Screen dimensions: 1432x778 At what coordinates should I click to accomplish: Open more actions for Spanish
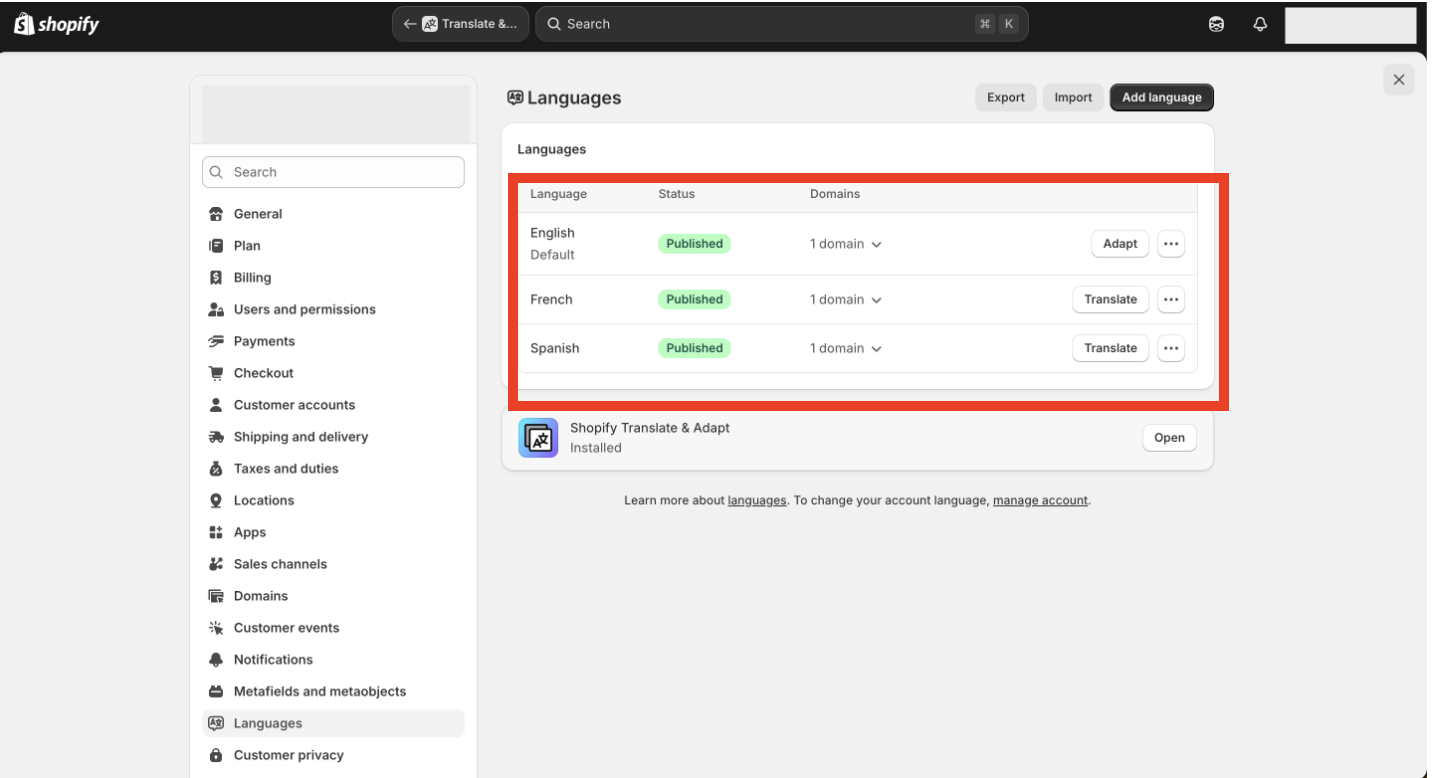(x=1171, y=348)
